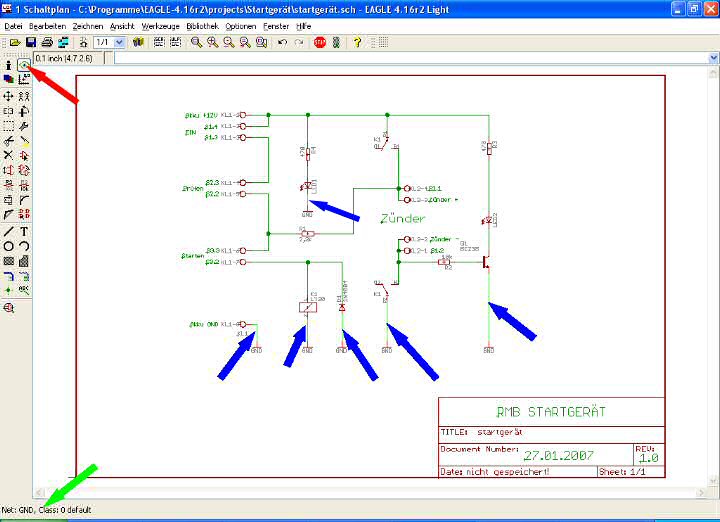This screenshot has height=522, width=720.
Task: Activate the Move tool
Action: click(x=8, y=96)
